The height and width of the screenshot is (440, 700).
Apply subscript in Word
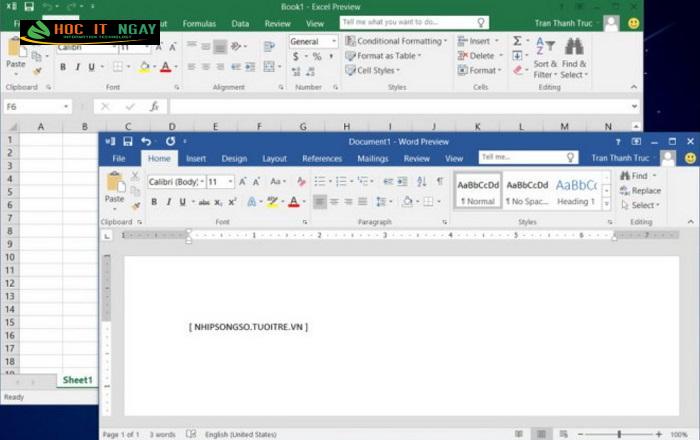218,202
